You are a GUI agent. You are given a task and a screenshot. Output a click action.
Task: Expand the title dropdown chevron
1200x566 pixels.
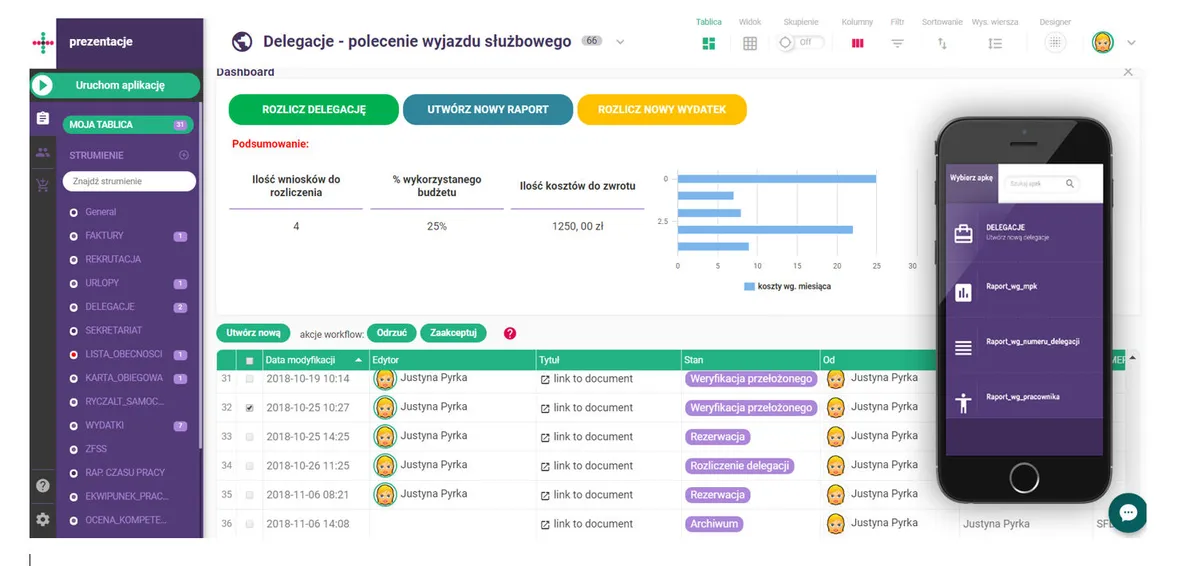coord(620,42)
